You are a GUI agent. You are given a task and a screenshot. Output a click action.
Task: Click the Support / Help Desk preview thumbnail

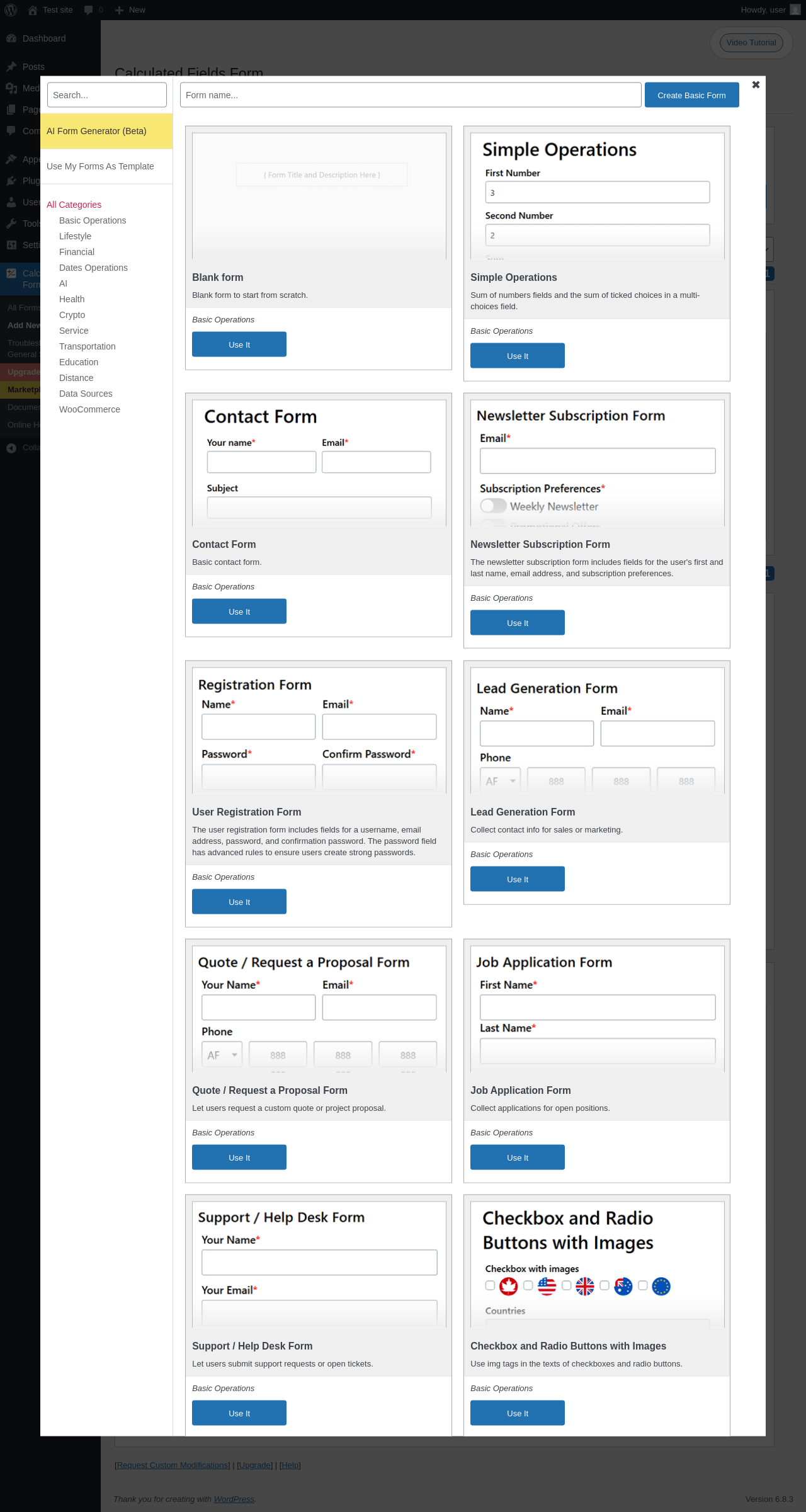[x=319, y=1265]
